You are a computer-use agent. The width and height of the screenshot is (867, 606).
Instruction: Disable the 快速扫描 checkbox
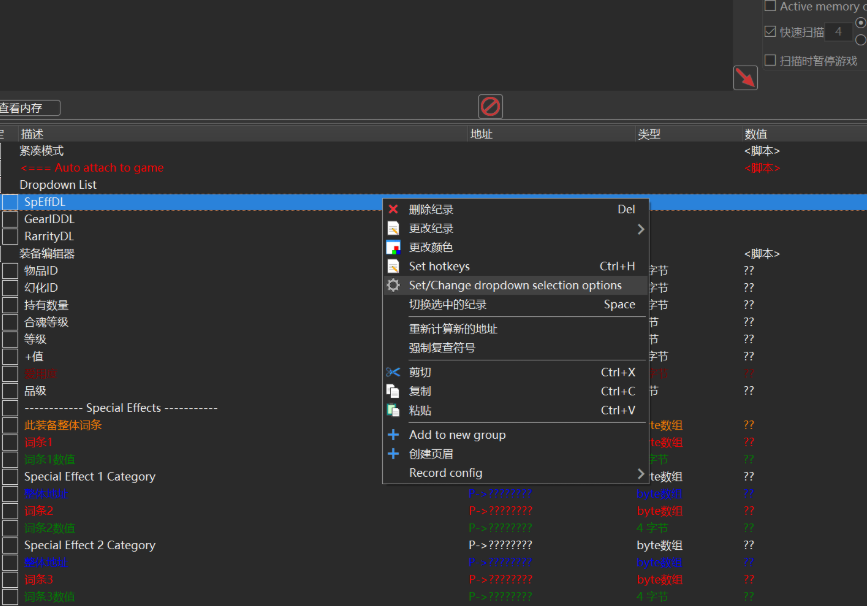pos(770,32)
